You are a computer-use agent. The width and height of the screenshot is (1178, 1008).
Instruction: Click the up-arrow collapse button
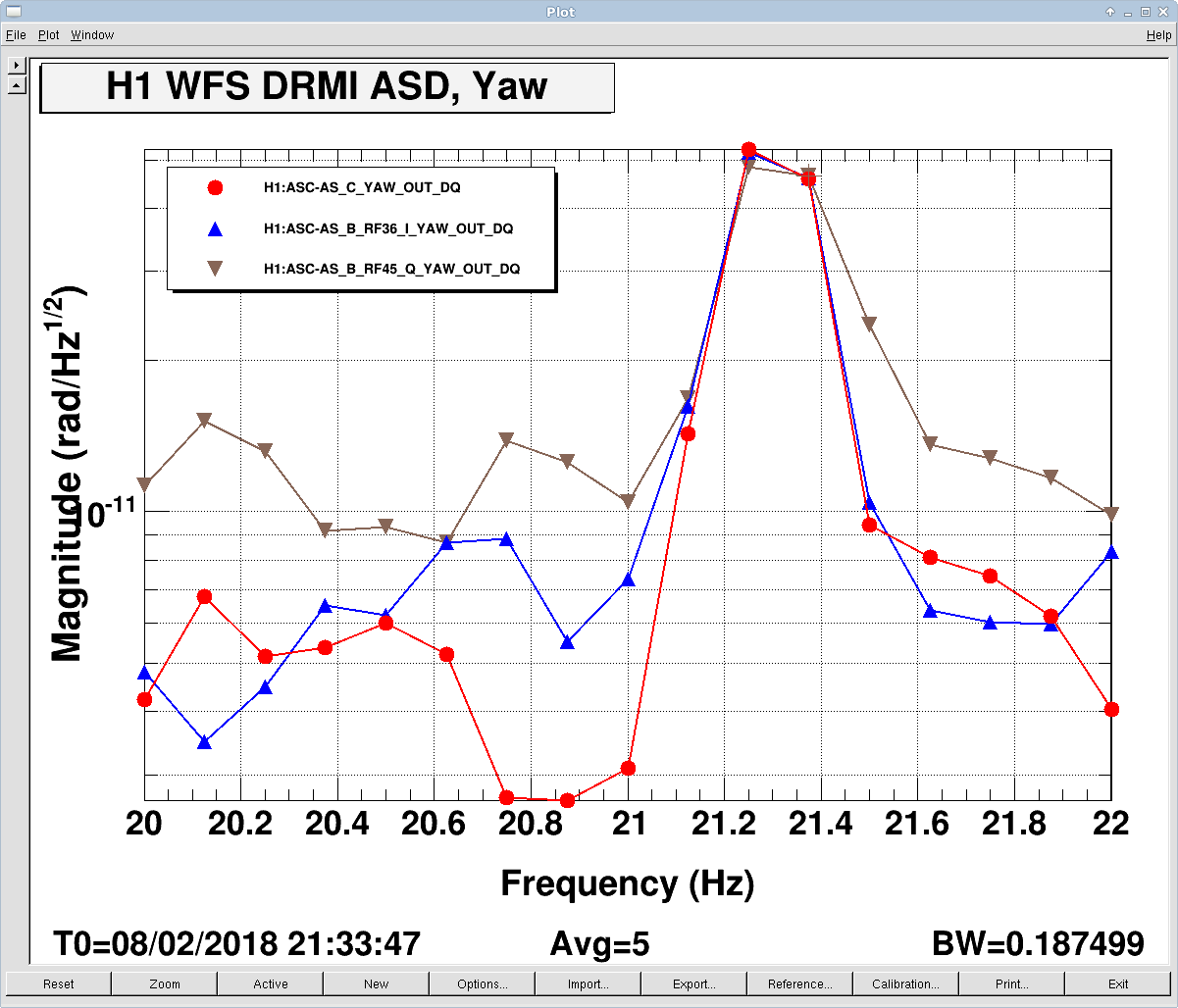click(16, 85)
